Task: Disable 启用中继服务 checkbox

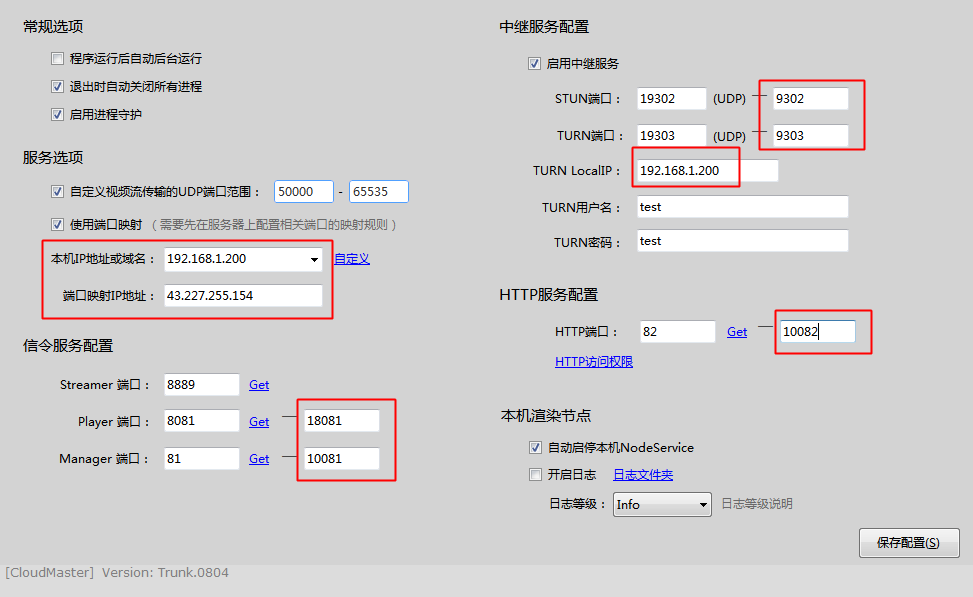Action: [534, 64]
